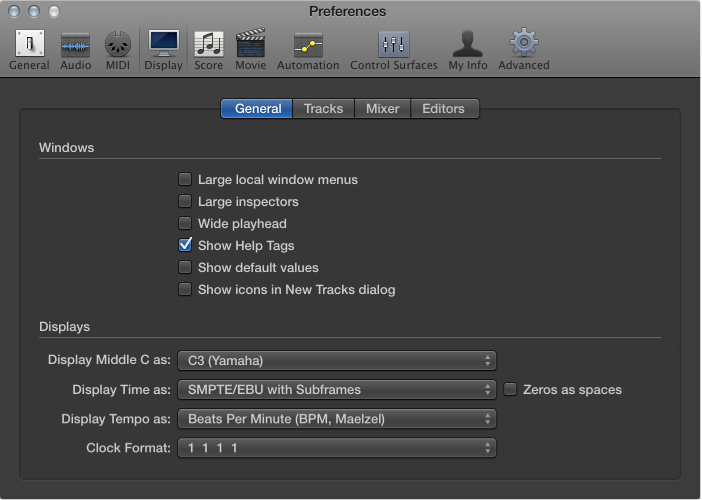Close the Preferences window
The image size is (702, 500).
pyautogui.click(x=14, y=11)
